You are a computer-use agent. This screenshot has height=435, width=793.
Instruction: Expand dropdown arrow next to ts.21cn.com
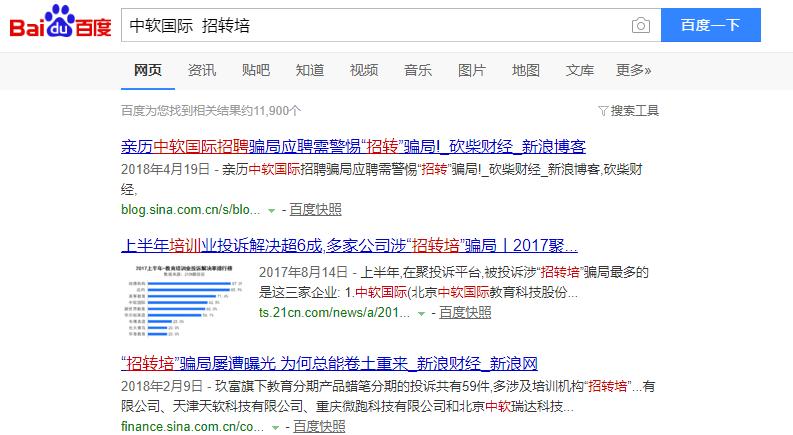[421, 314]
